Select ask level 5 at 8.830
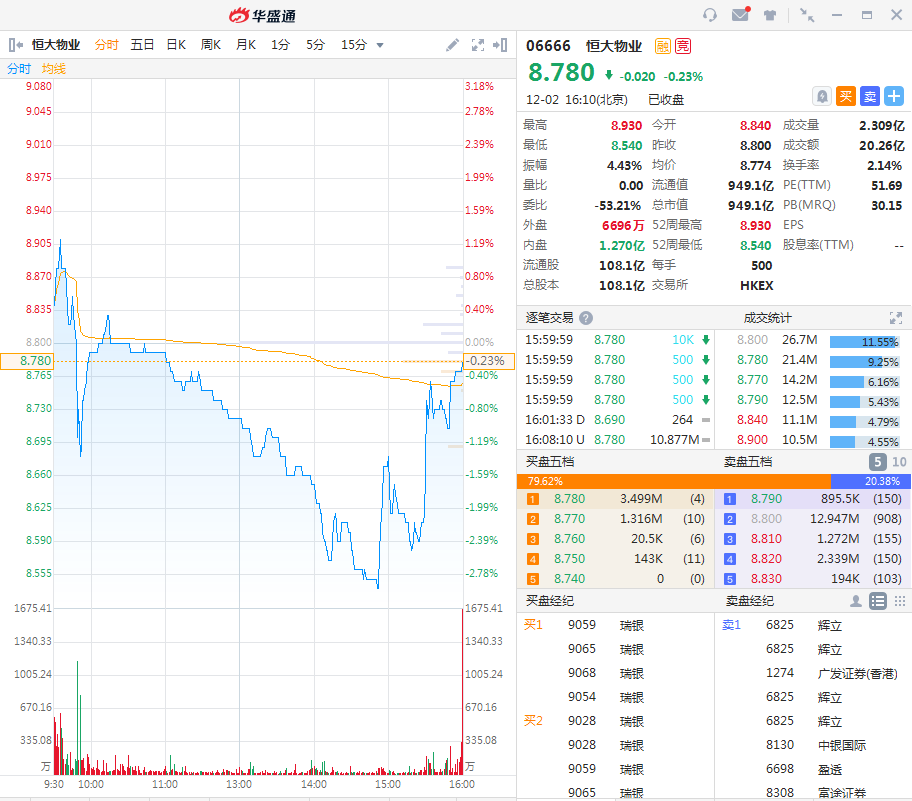The height and width of the screenshot is (801, 912). click(x=813, y=578)
